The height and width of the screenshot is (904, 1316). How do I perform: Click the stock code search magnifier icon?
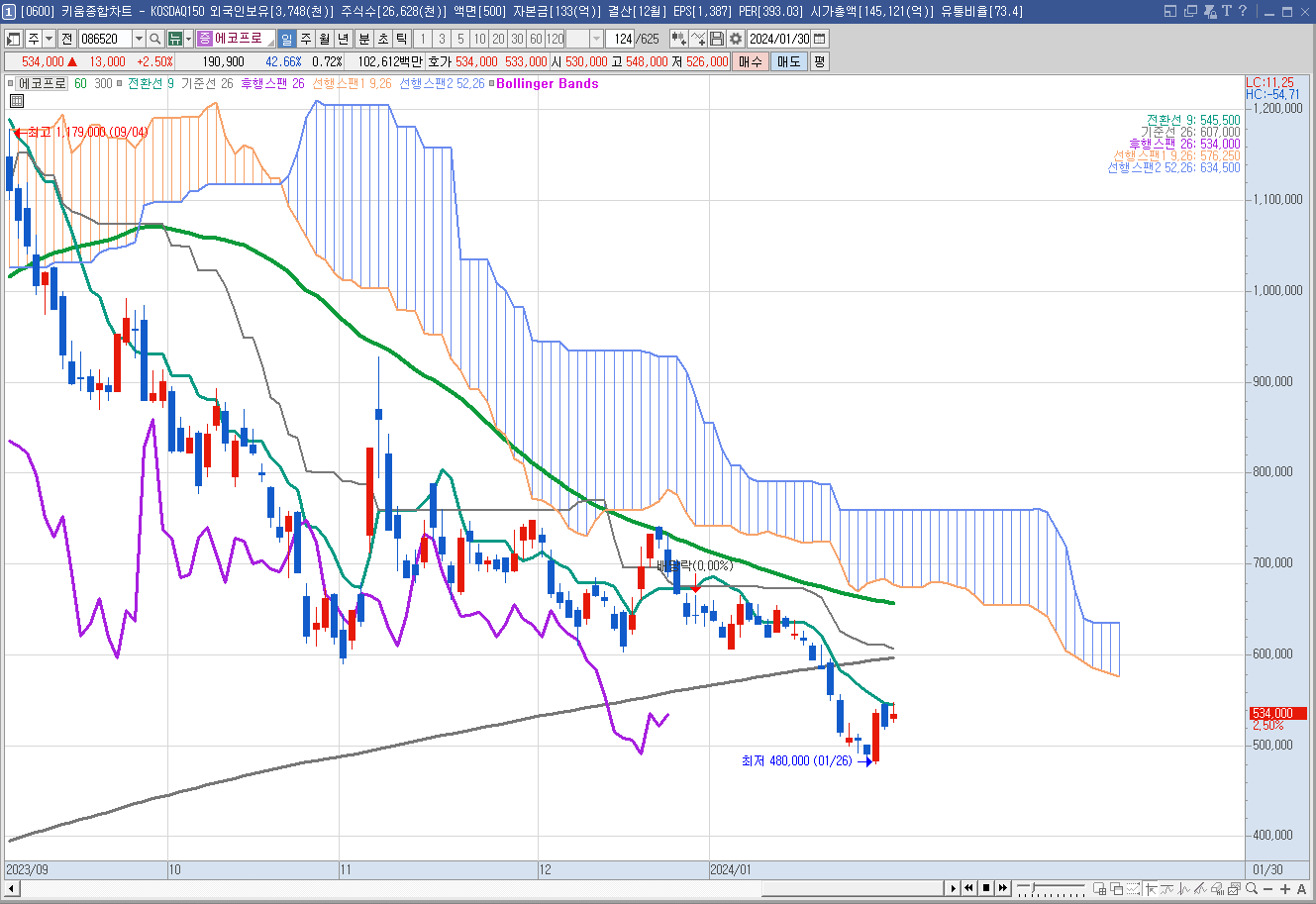155,39
